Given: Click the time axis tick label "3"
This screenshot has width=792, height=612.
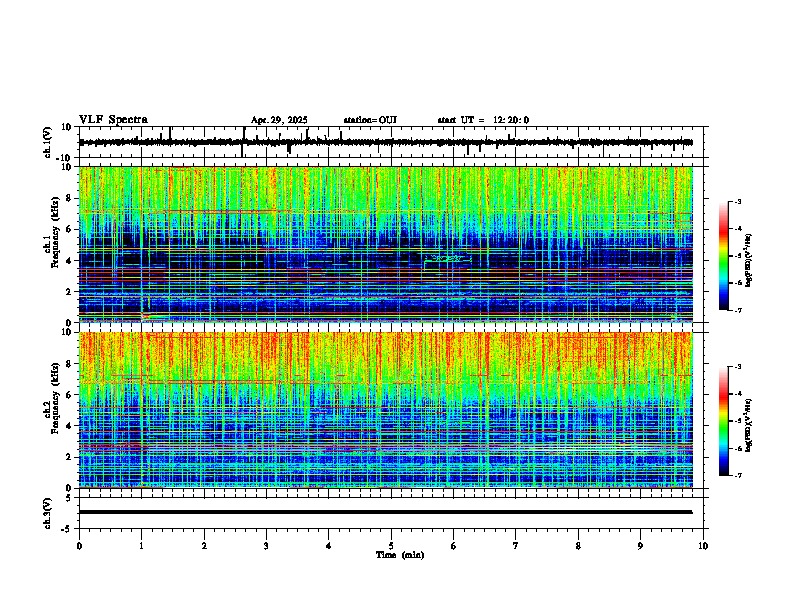Looking at the screenshot, I should tap(266, 546).
